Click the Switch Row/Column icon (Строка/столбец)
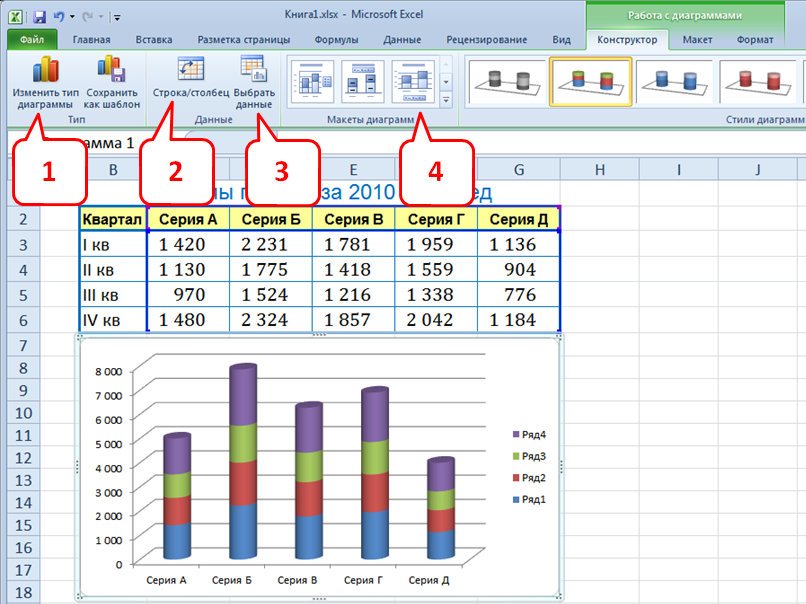 [190, 70]
